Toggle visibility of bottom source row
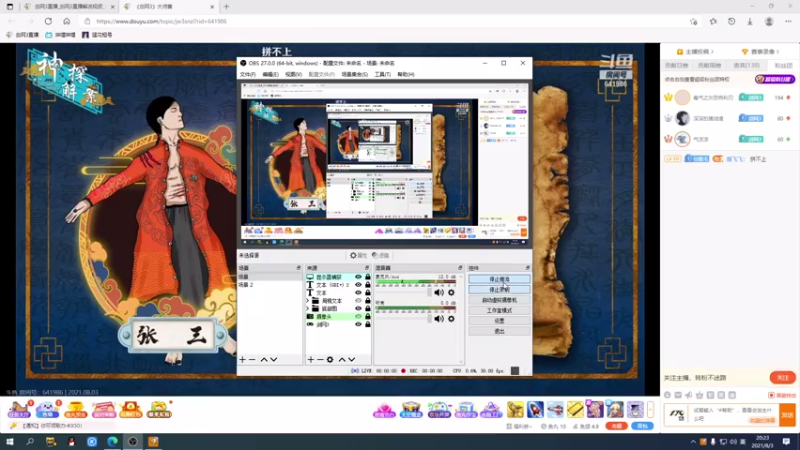 click(358, 324)
